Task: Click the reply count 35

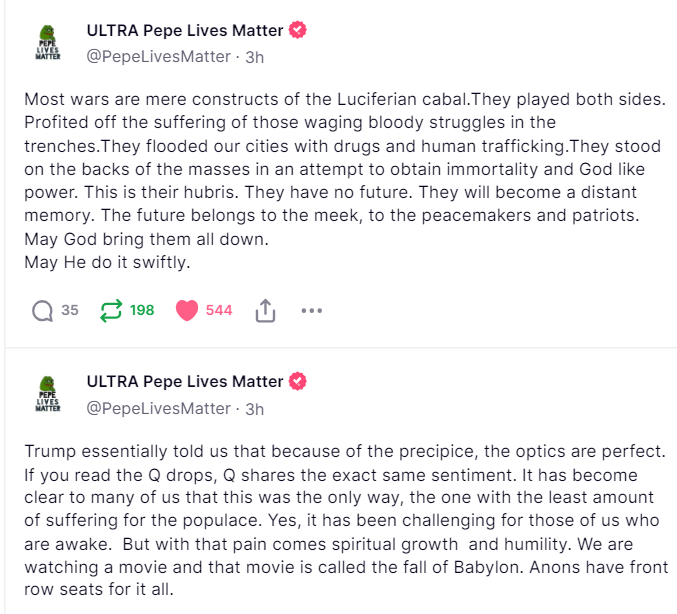Action: coord(70,311)
